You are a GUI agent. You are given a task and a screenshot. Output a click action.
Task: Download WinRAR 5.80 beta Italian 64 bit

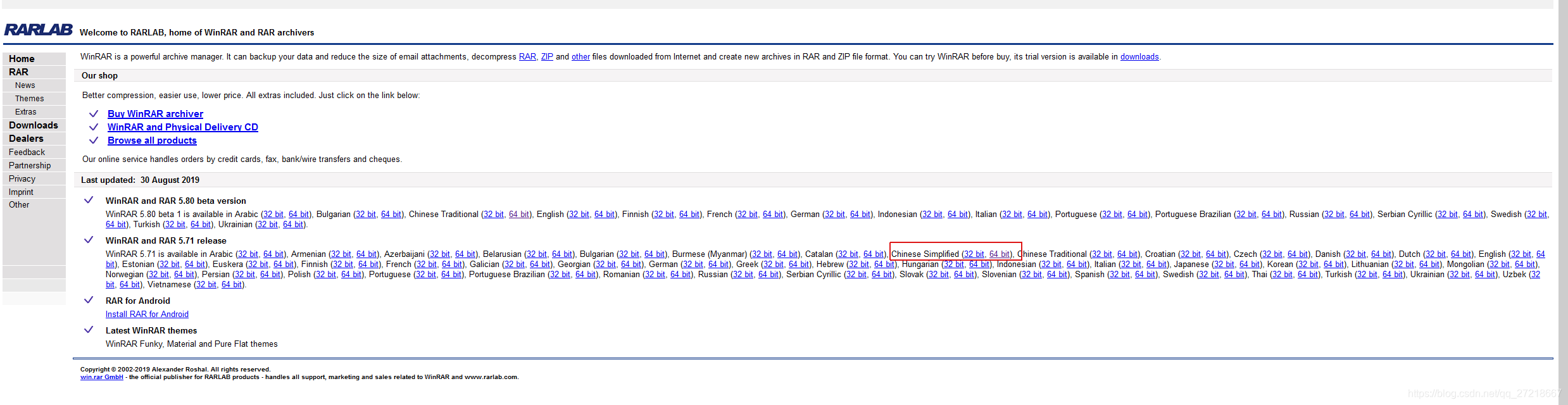(x=1038, y=215)
